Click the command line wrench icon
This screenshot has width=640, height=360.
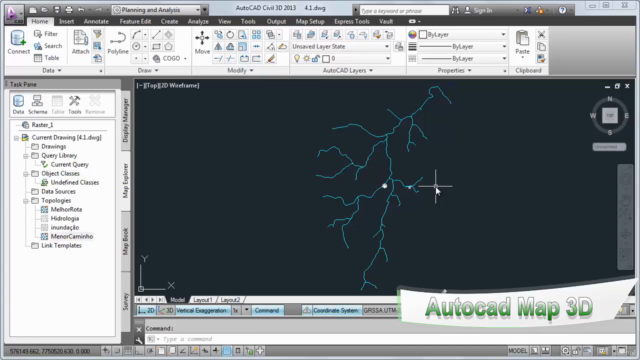(139, 340)
